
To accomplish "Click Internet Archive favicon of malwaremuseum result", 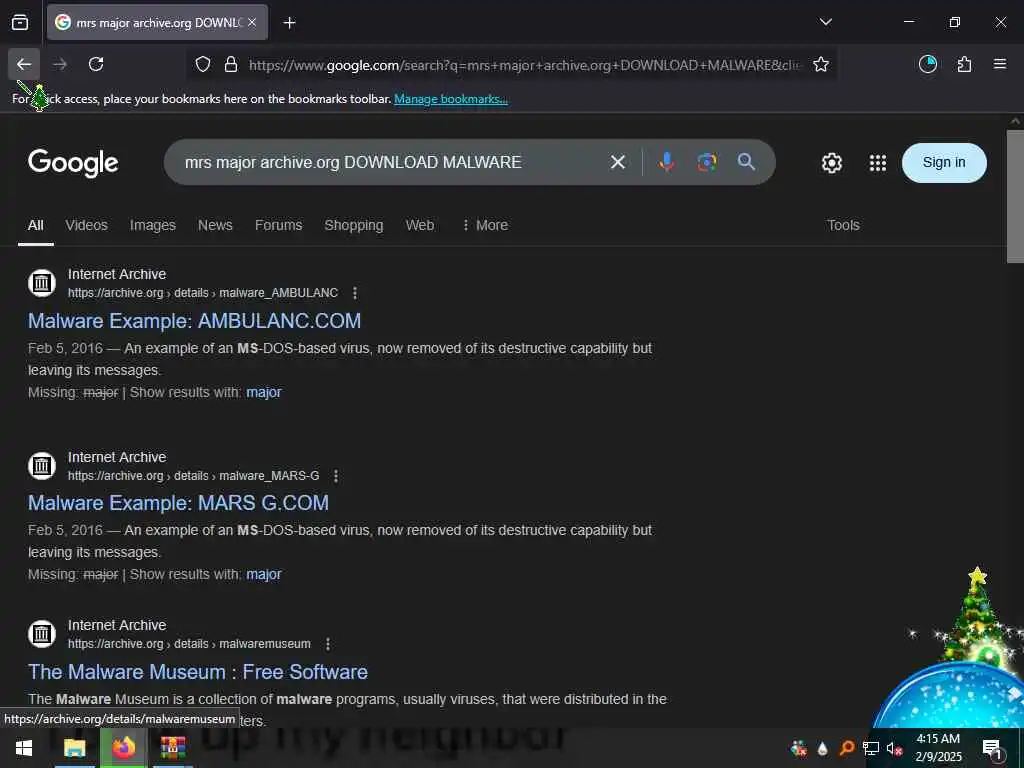I will [x=42, y=633].
